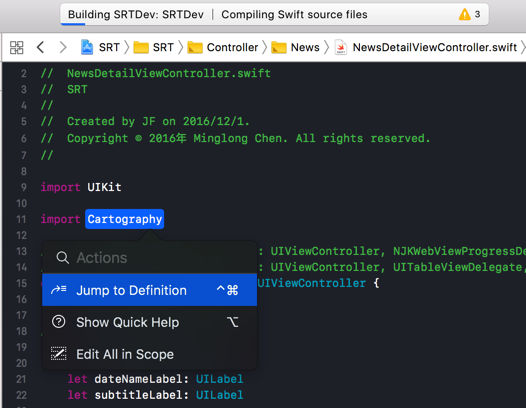This screenshot has height=408, width=526.
Task: Click the 'Building SRTDev: SRTDev' status text
Action: click(136, 14)
